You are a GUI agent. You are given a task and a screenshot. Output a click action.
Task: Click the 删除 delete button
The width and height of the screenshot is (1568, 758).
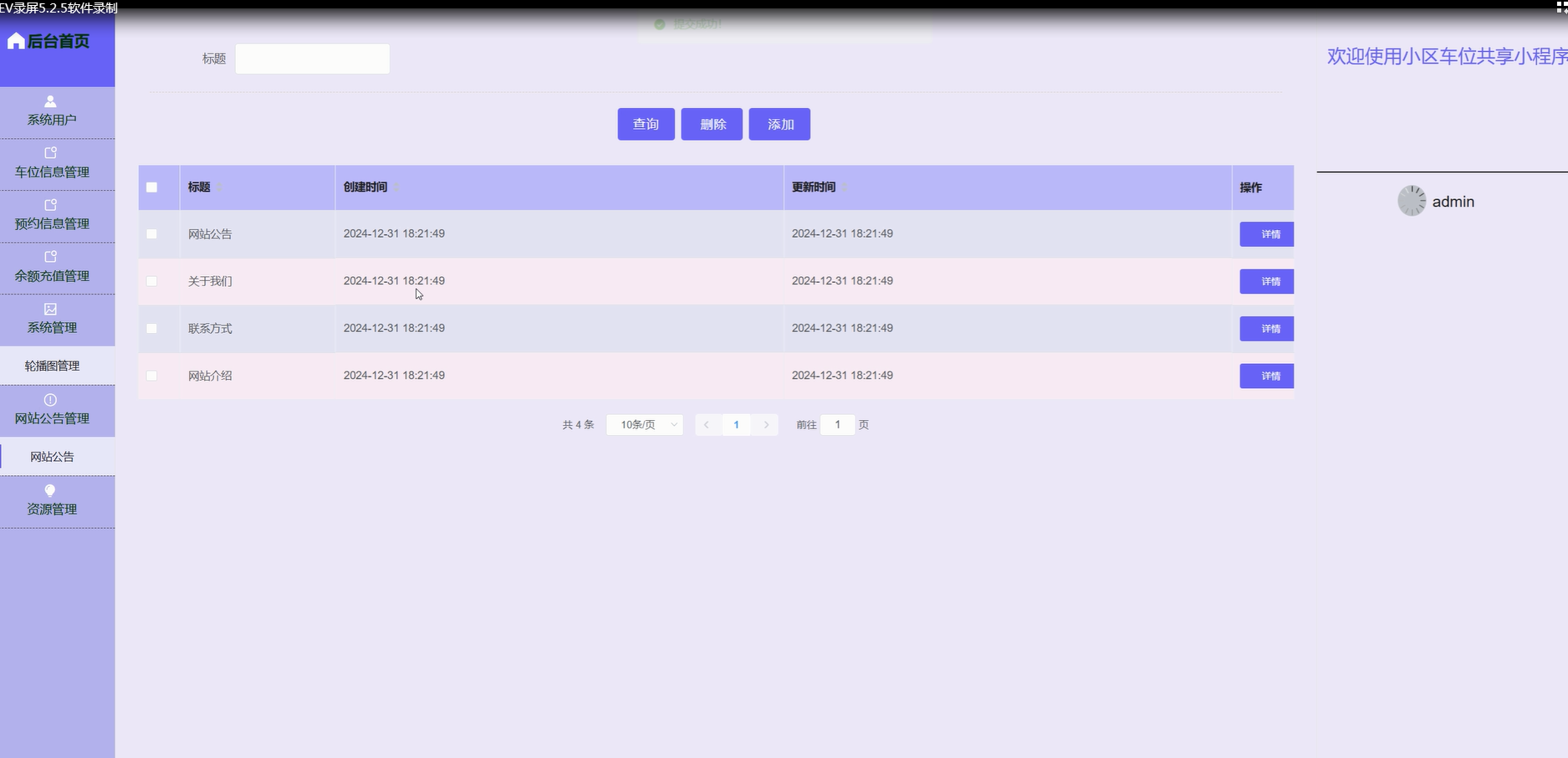(x=712, y=124)
